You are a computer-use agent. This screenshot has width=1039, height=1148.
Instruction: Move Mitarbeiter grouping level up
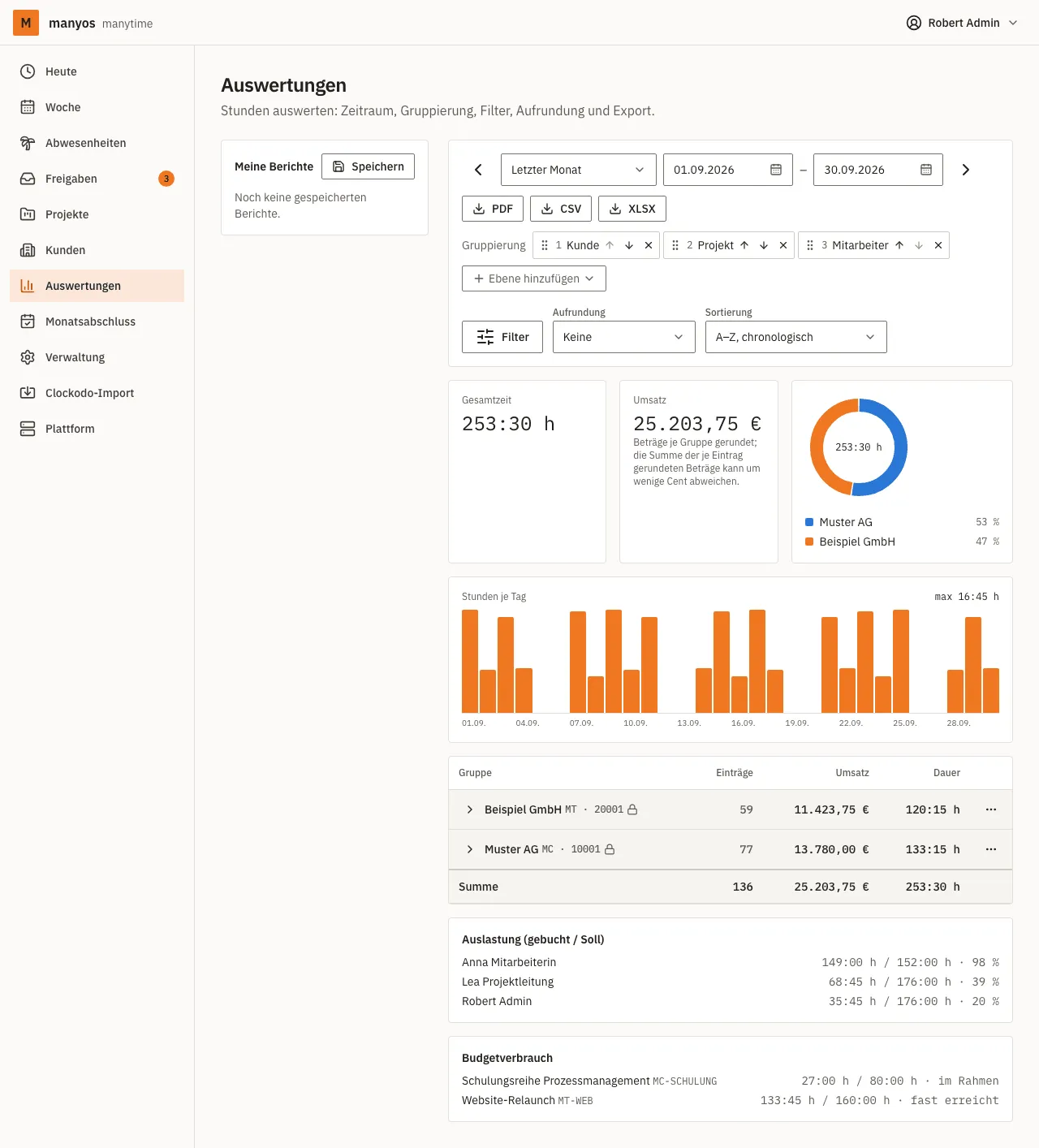899,245
